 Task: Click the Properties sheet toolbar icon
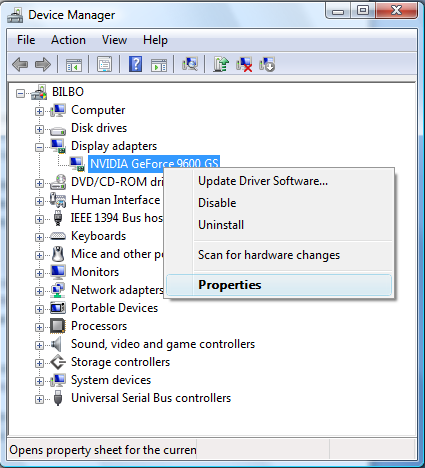click(x=104, y=64)
